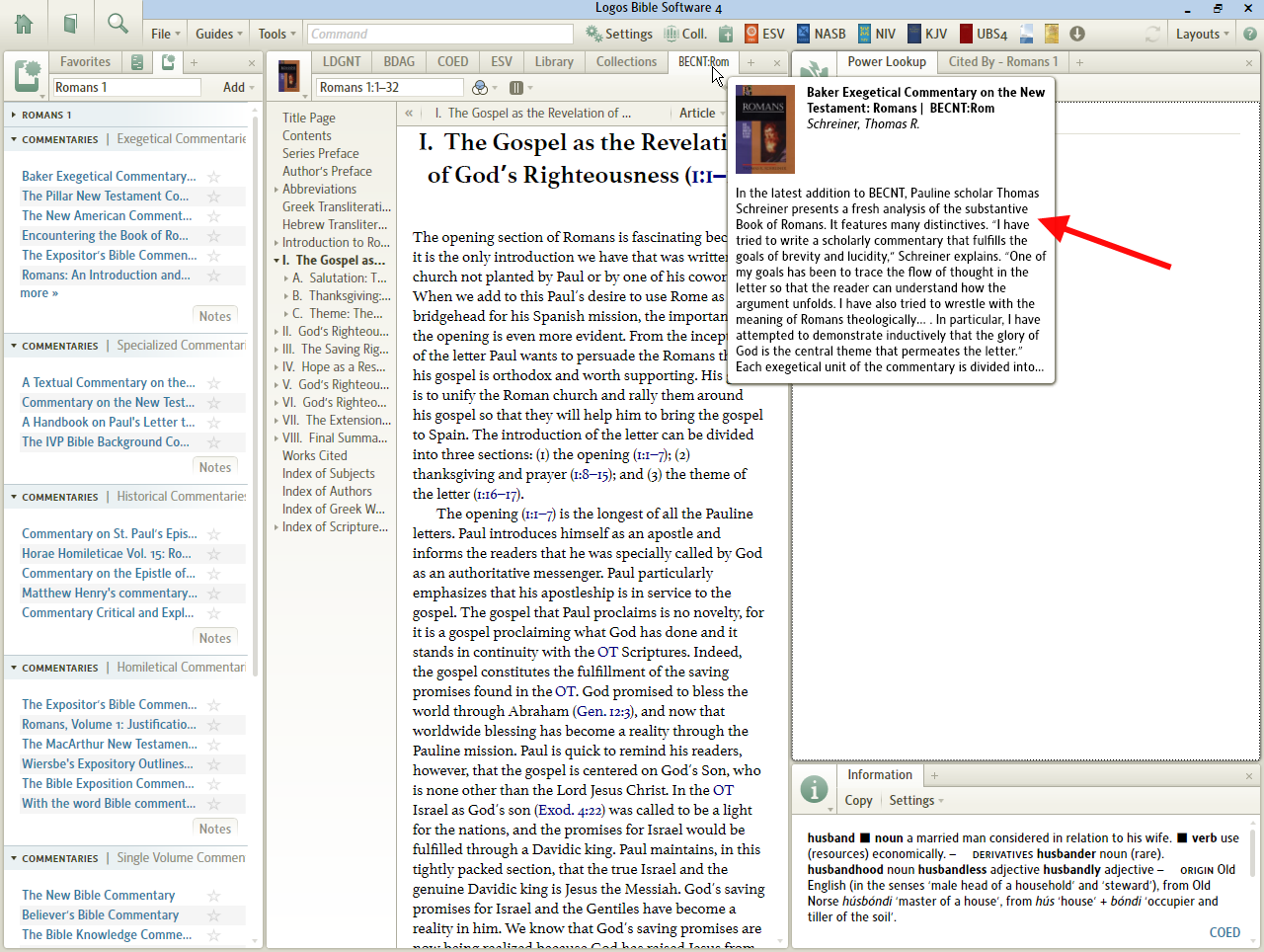Click the Command input box
This screenshot has height=952, width=1264.
439,34
